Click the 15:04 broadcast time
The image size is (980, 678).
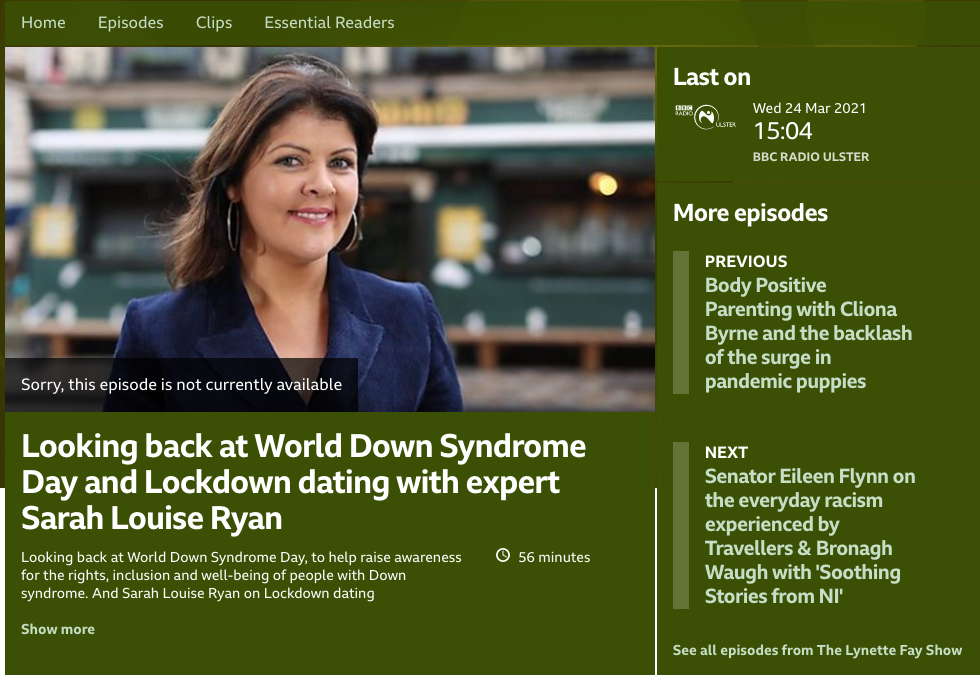(x=782, y=131)
